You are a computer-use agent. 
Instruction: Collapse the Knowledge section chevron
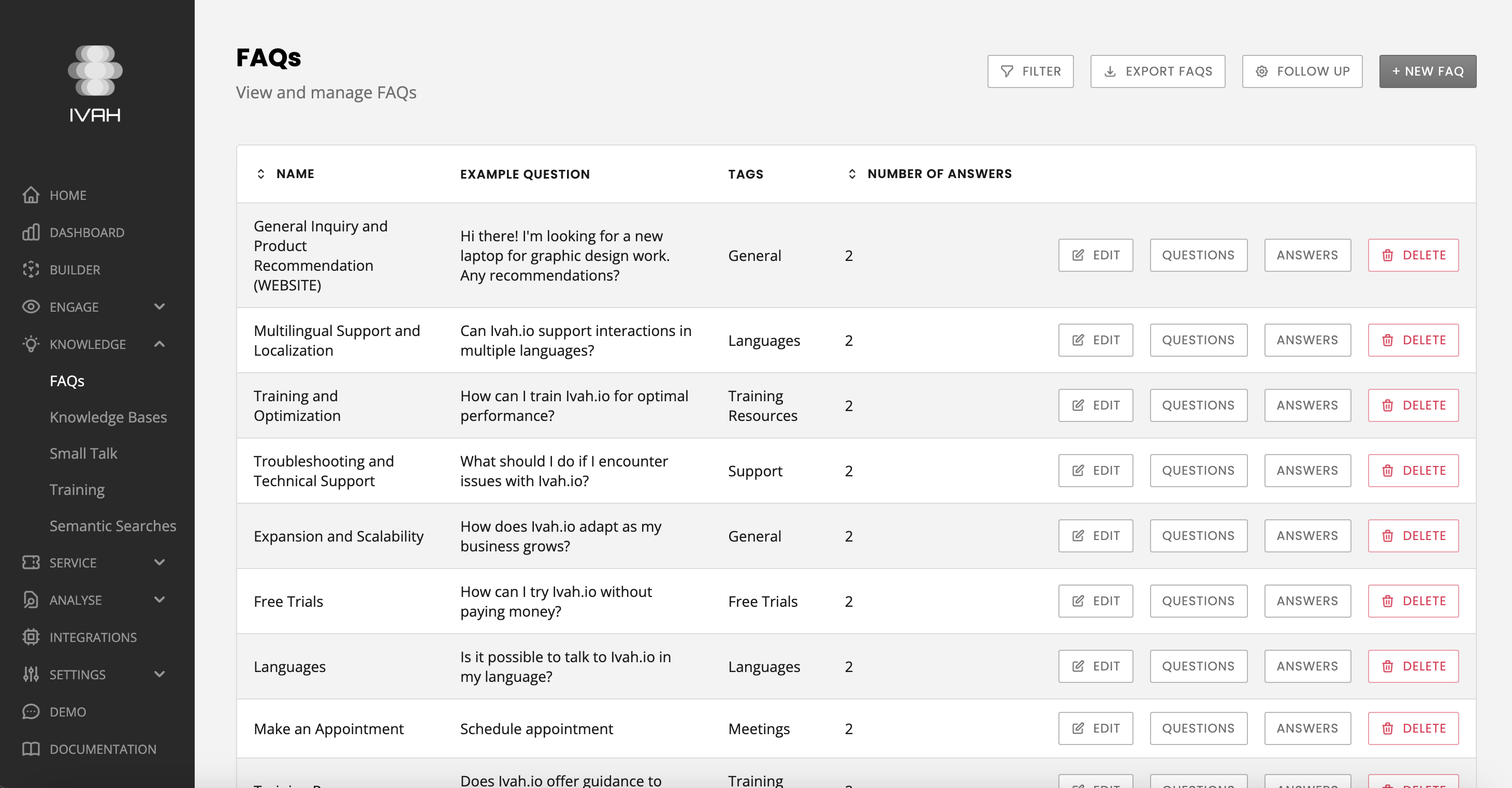pos(159,344)
